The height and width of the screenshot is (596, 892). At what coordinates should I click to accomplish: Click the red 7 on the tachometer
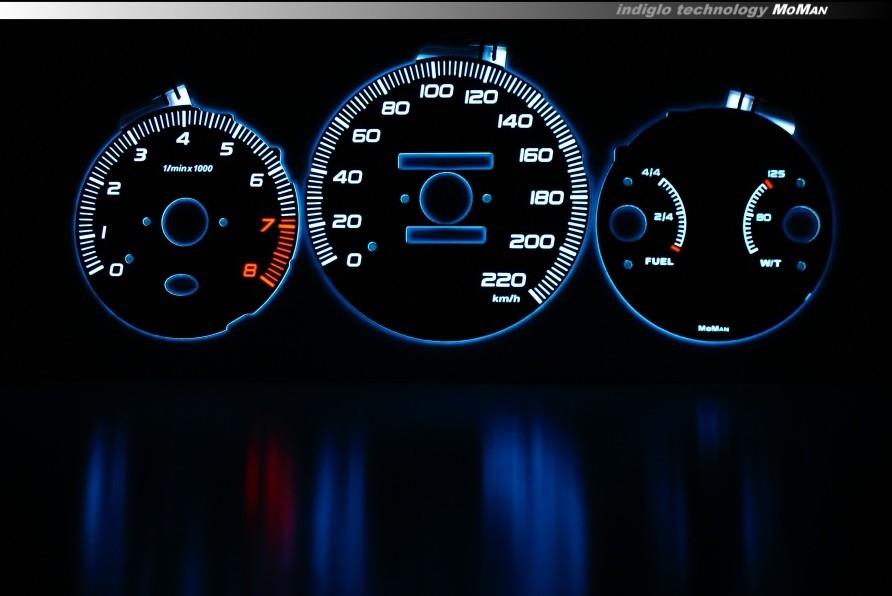[266, 225]
